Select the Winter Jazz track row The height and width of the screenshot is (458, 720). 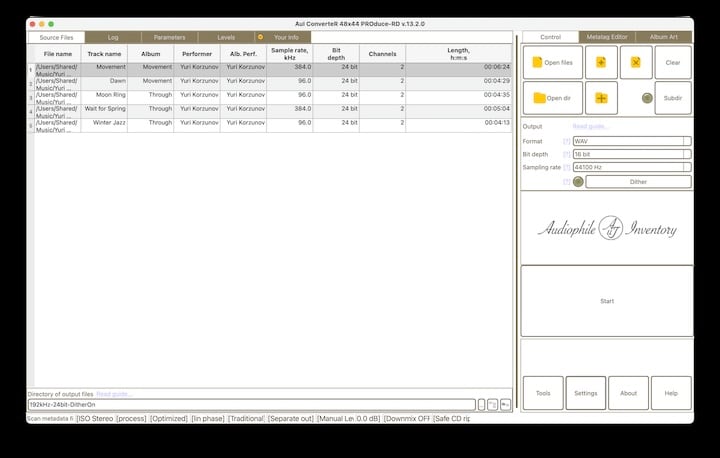pyautogui.click(x=270, y=126)
